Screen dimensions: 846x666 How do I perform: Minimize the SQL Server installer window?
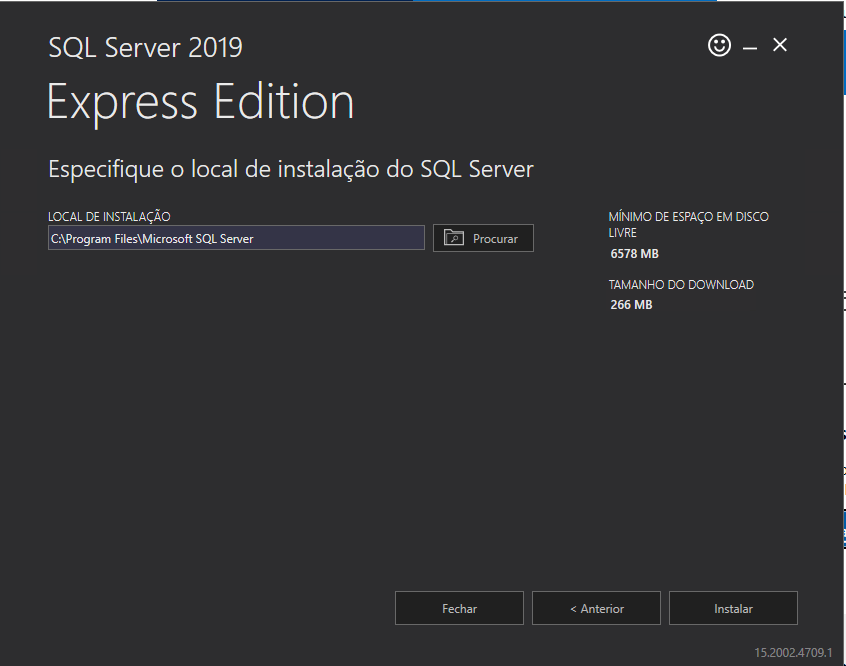pos(749,47)
